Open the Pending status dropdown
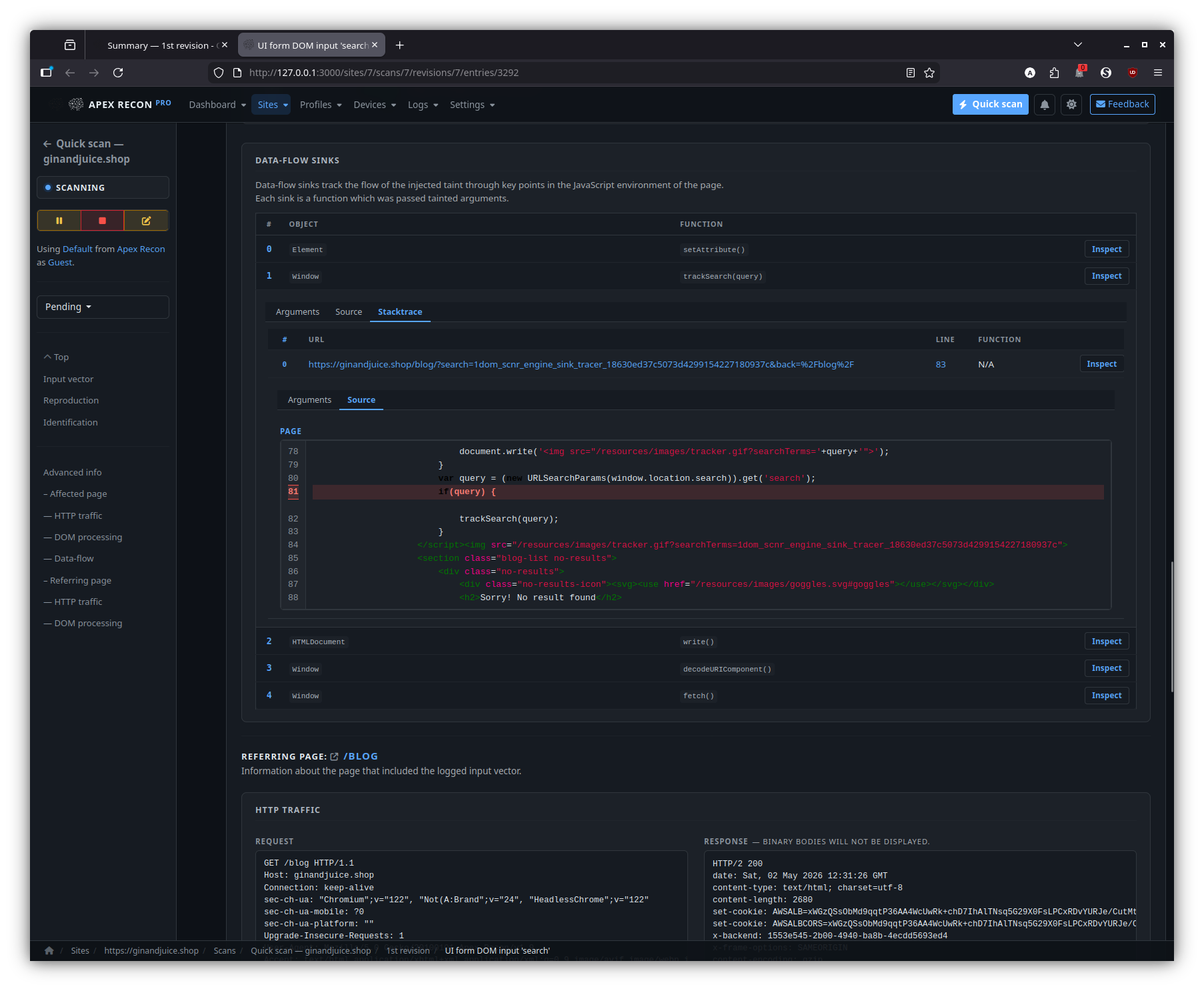Image resolution: width=1204 pixels, height=991 pixels. pyautogui.click(x=103, y=307)
